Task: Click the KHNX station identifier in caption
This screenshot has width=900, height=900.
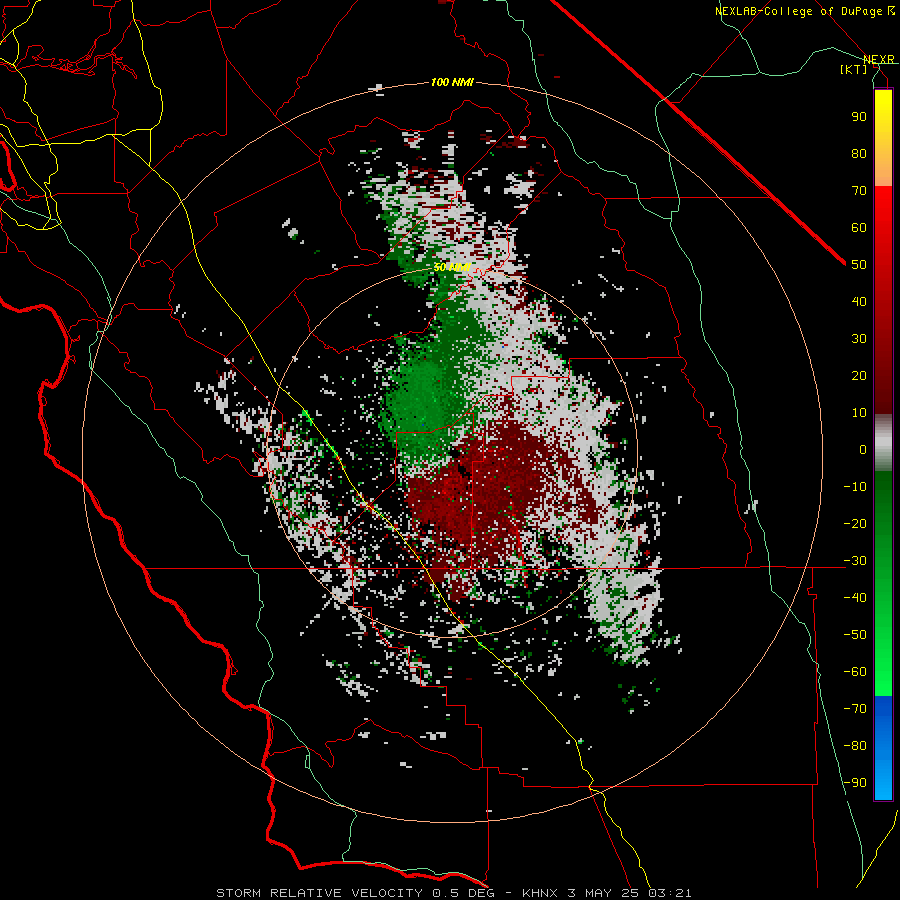Action: click(540, 893)
